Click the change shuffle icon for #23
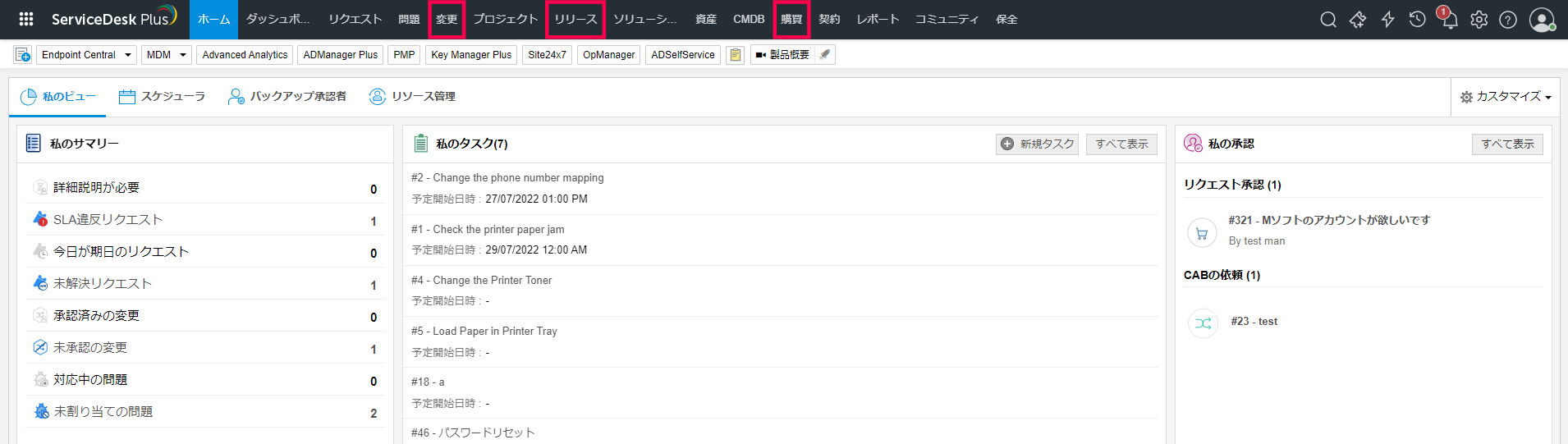The height and width of the screenshot is (444, 1568). 1203,323
